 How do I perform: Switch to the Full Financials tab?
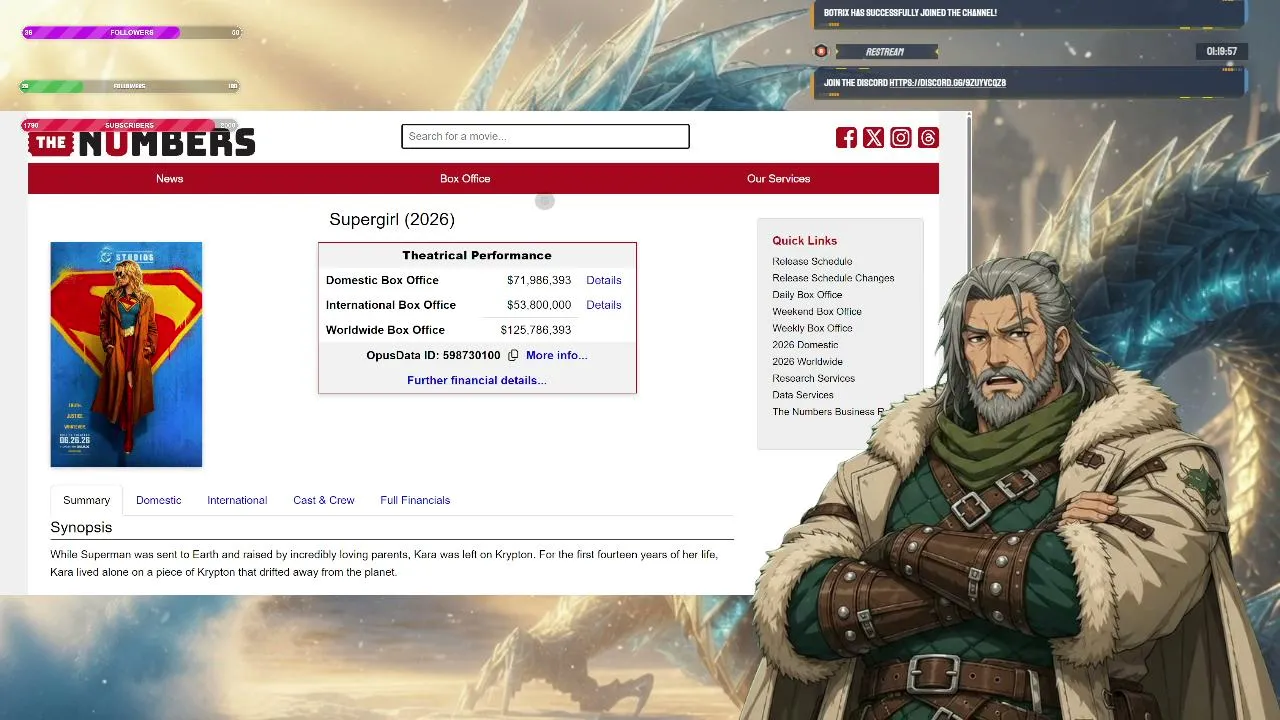click(x=415, y=500)
